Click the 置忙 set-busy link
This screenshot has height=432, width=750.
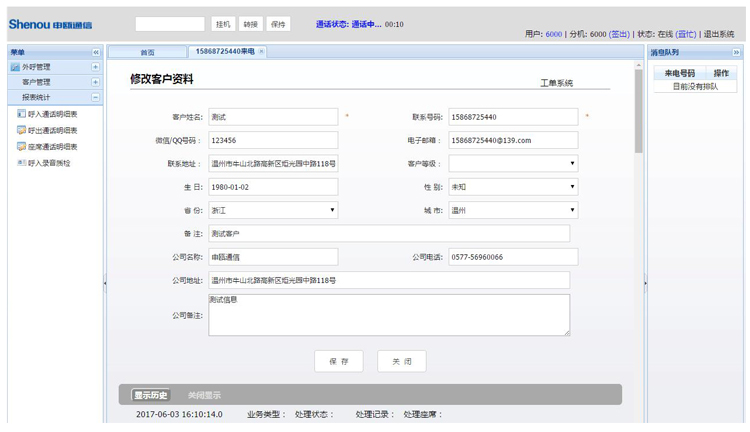point(686,34)
